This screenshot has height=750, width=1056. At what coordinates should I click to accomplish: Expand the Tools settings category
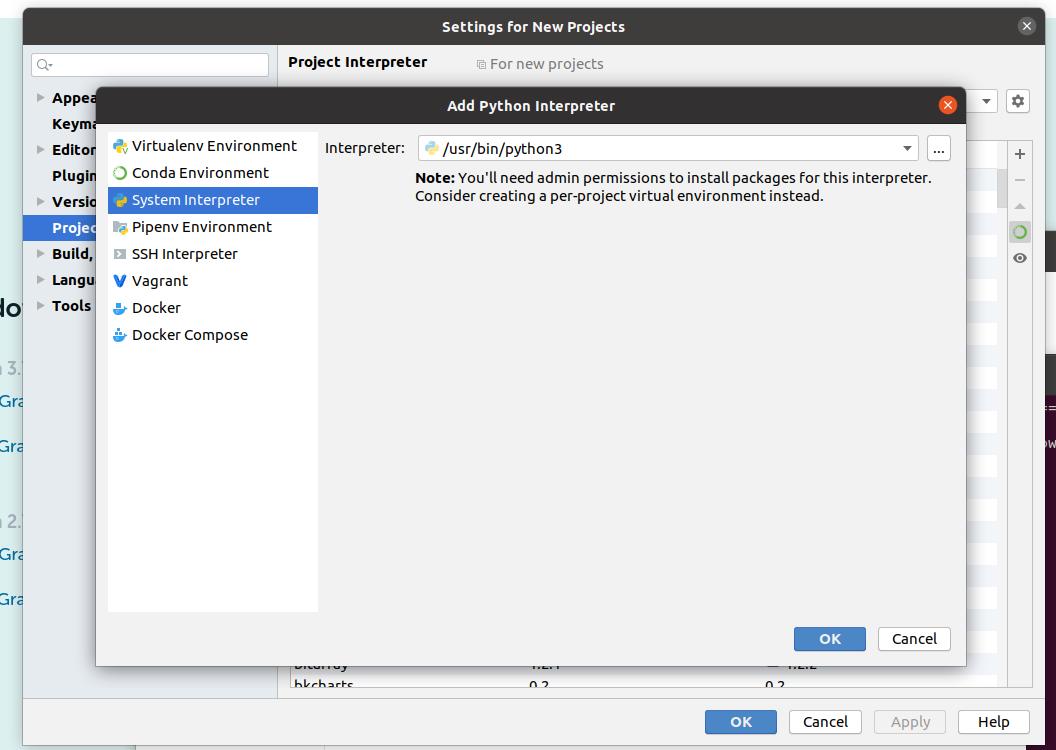[x=40, y=306]
